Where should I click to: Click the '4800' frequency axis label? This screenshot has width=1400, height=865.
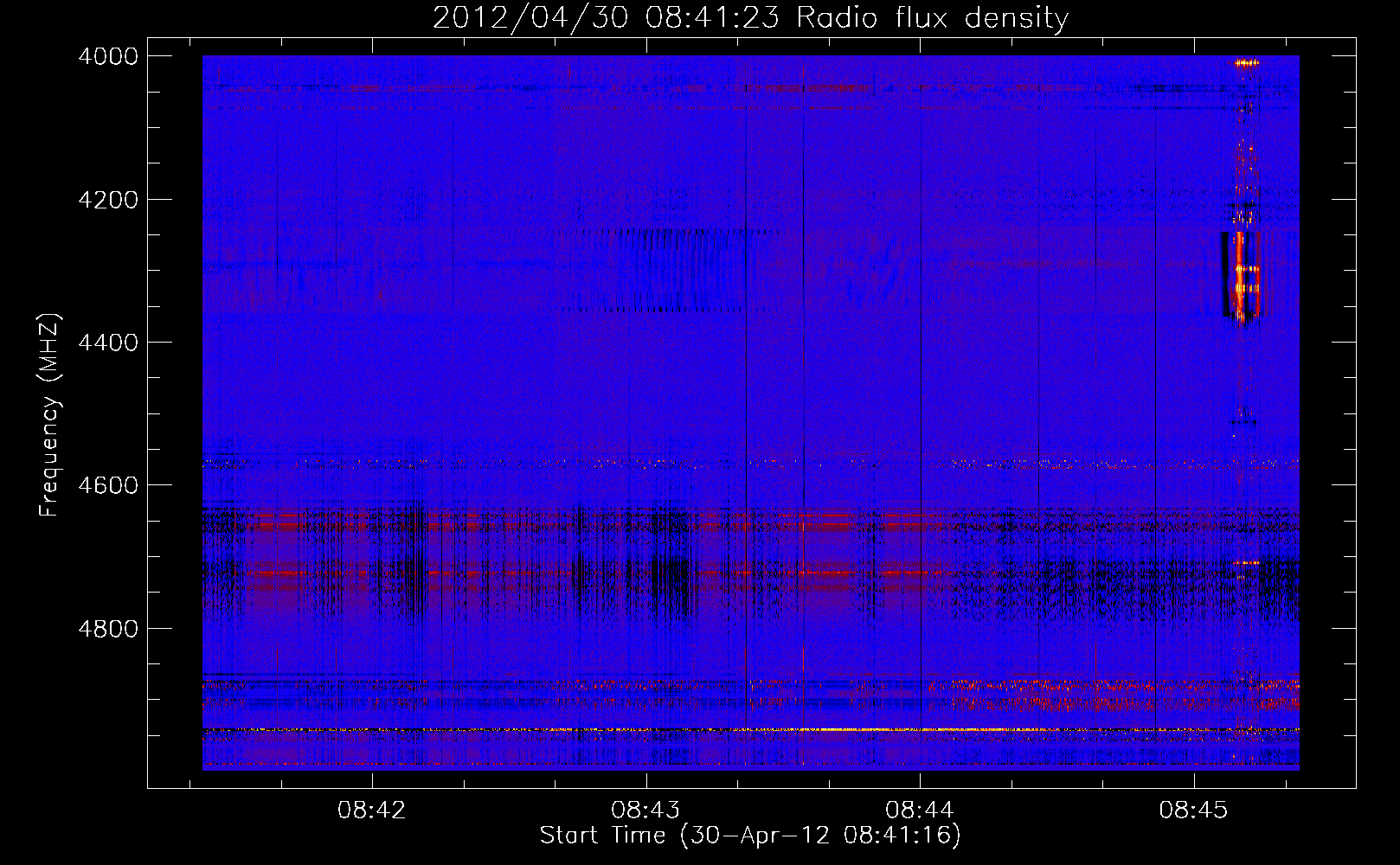(108, 629)
